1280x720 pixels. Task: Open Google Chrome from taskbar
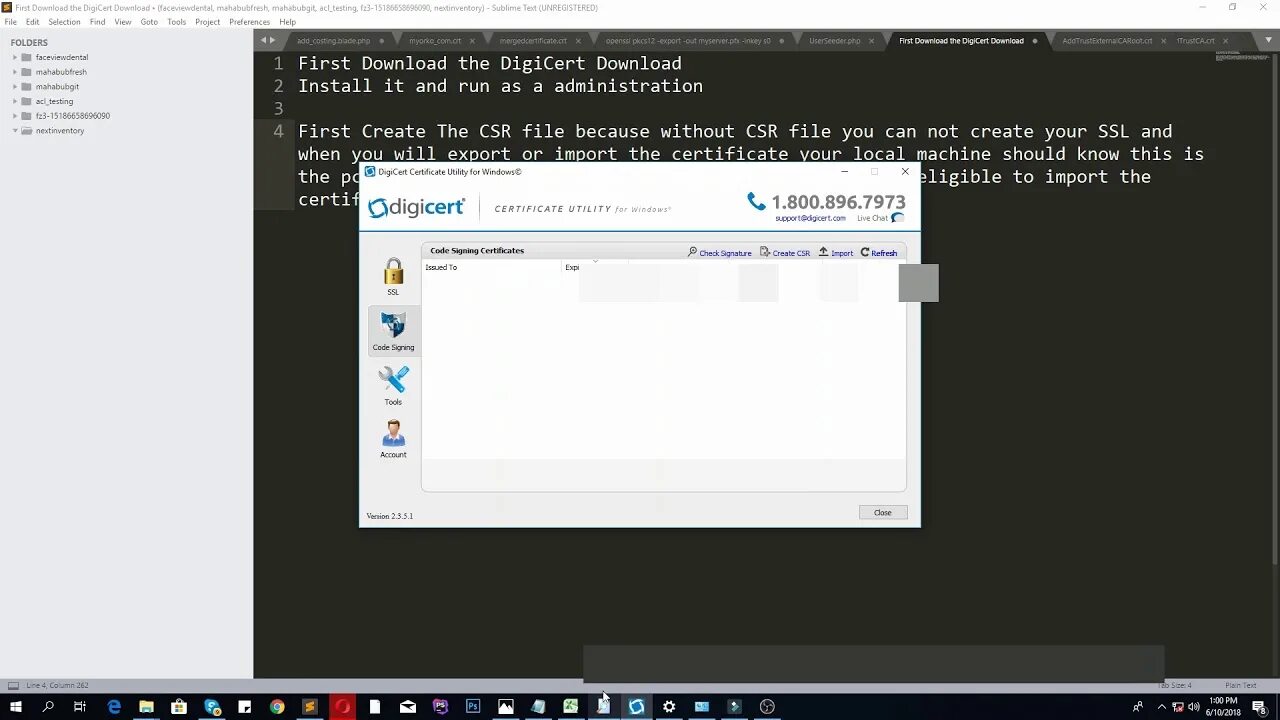tap(277, 706)
